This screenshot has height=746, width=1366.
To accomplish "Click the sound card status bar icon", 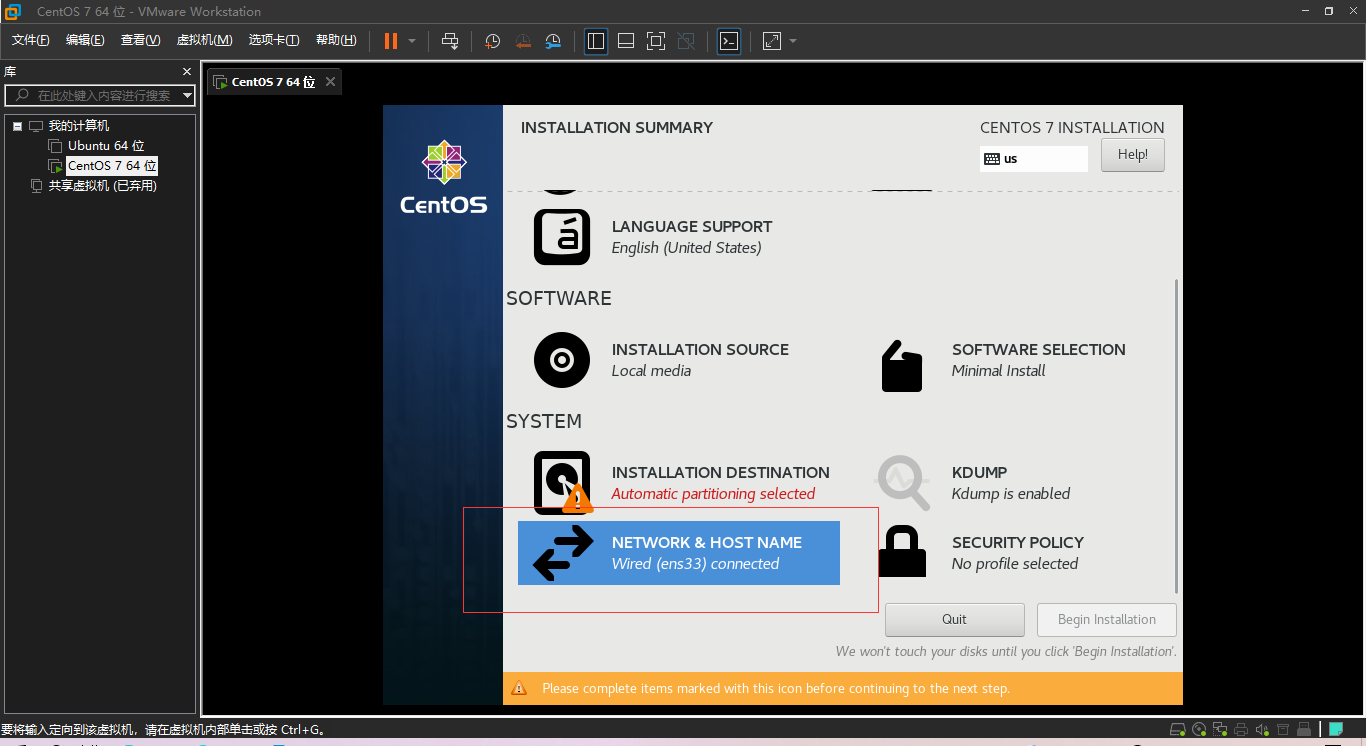I will point(1262,730).
